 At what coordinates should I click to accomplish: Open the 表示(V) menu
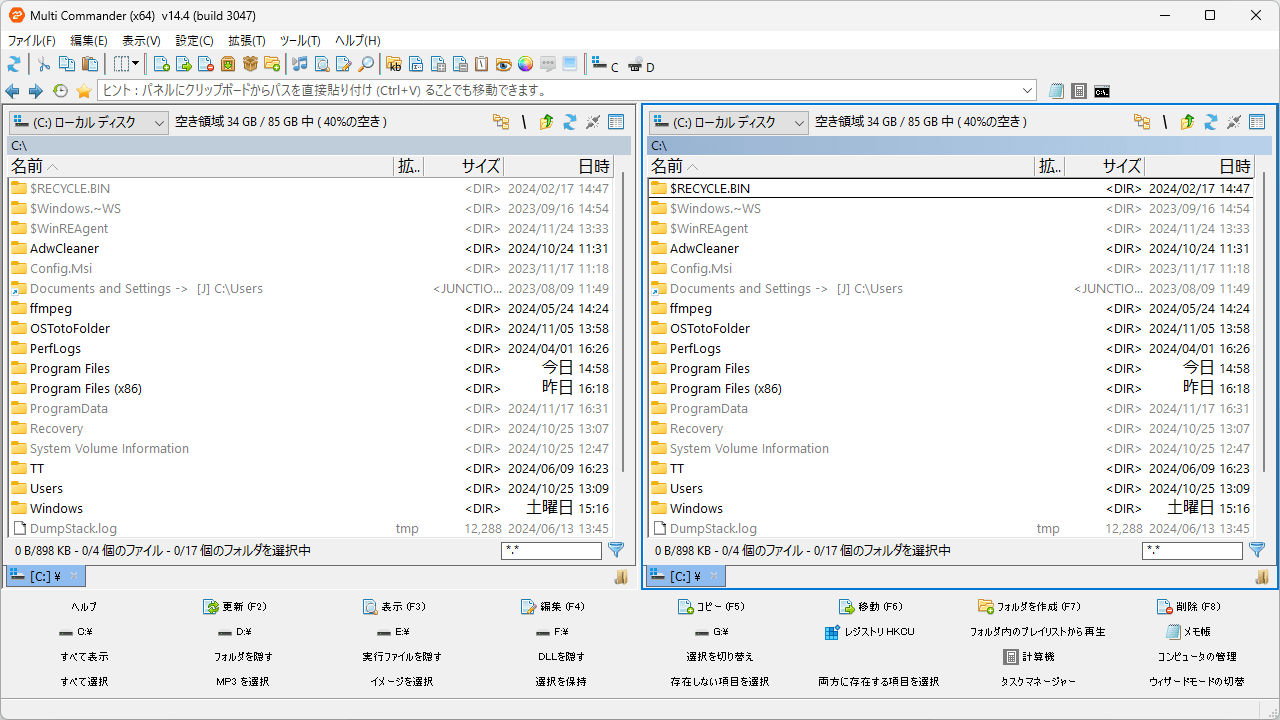pyautogui.click(x=141, y=41)
